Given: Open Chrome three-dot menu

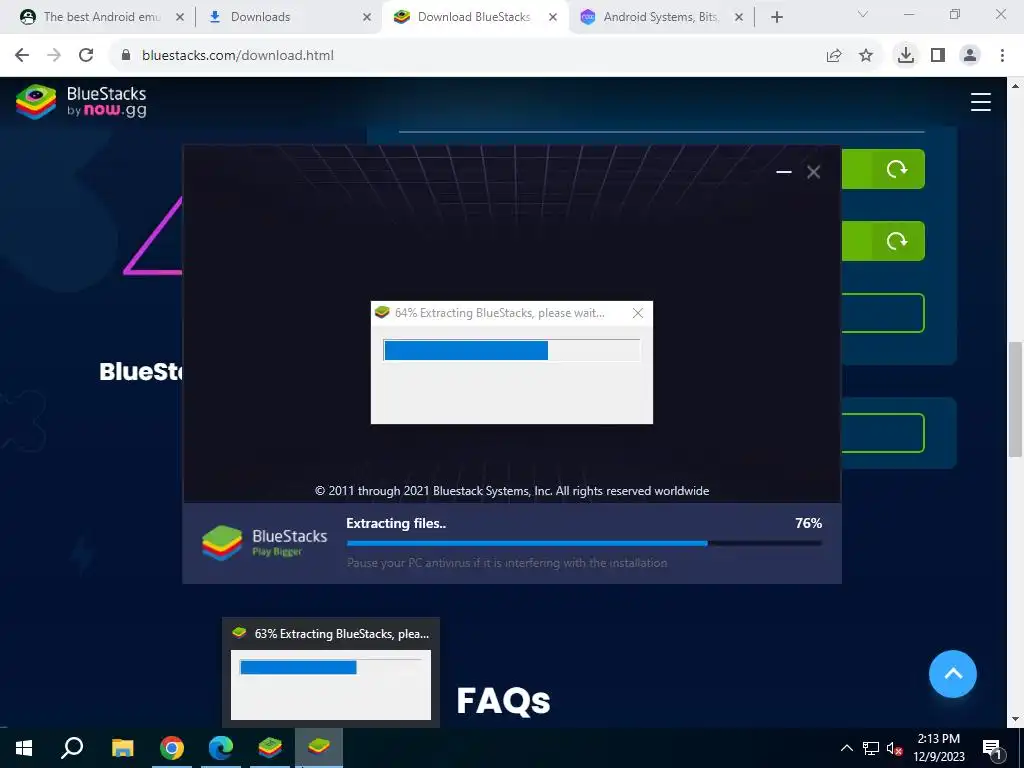Looking at the screenshot, I should (x=1002, y=56).
